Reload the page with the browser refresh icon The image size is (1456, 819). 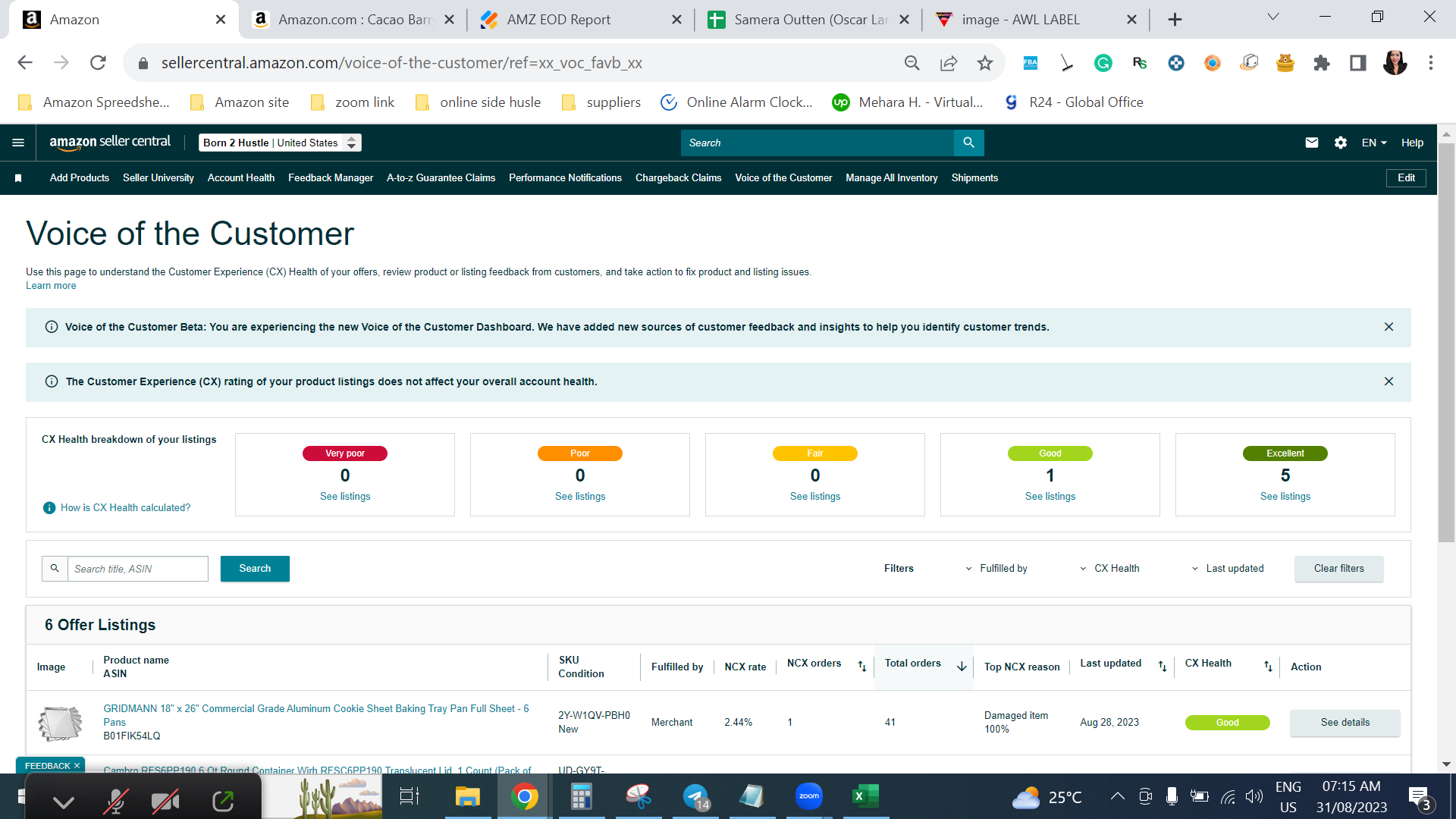coord(98,63)
